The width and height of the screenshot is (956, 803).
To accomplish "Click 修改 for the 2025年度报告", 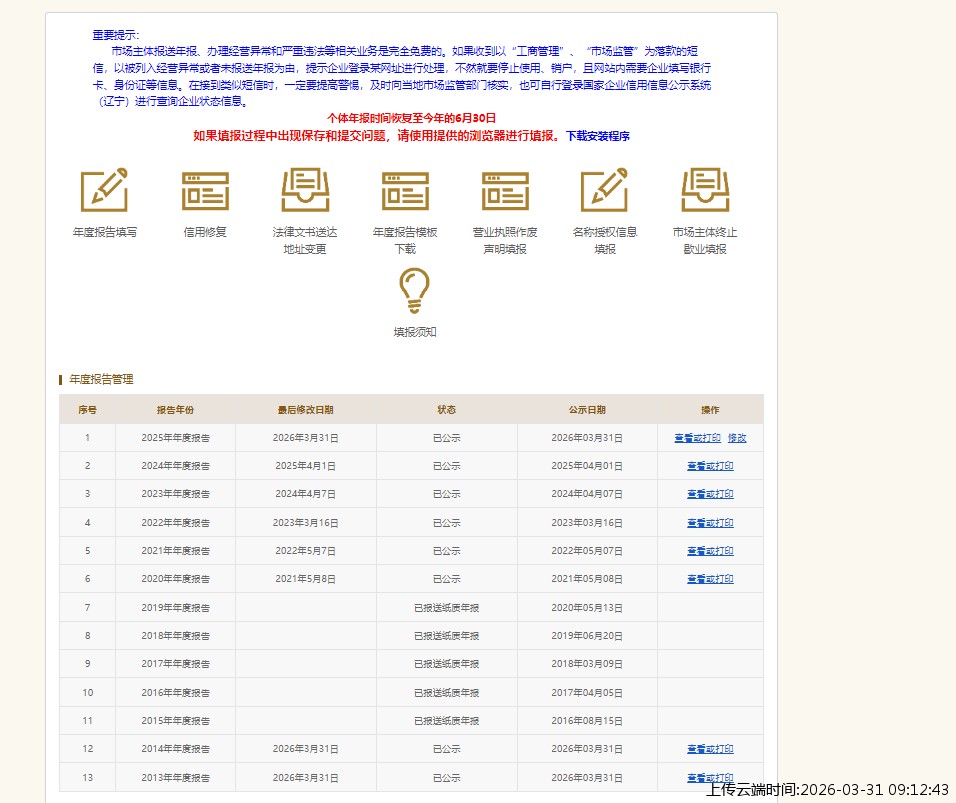I will point(737,438).
